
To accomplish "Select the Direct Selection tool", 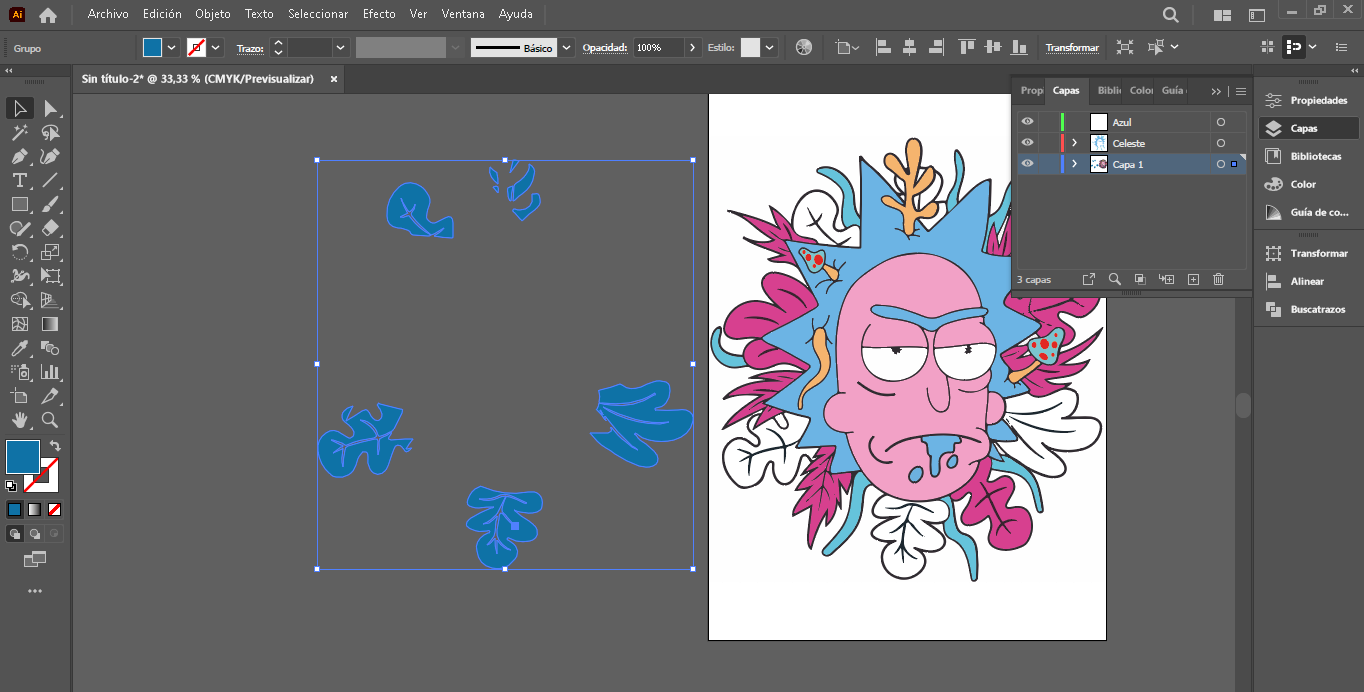I will pyautogui.click(x=50, y=108).
